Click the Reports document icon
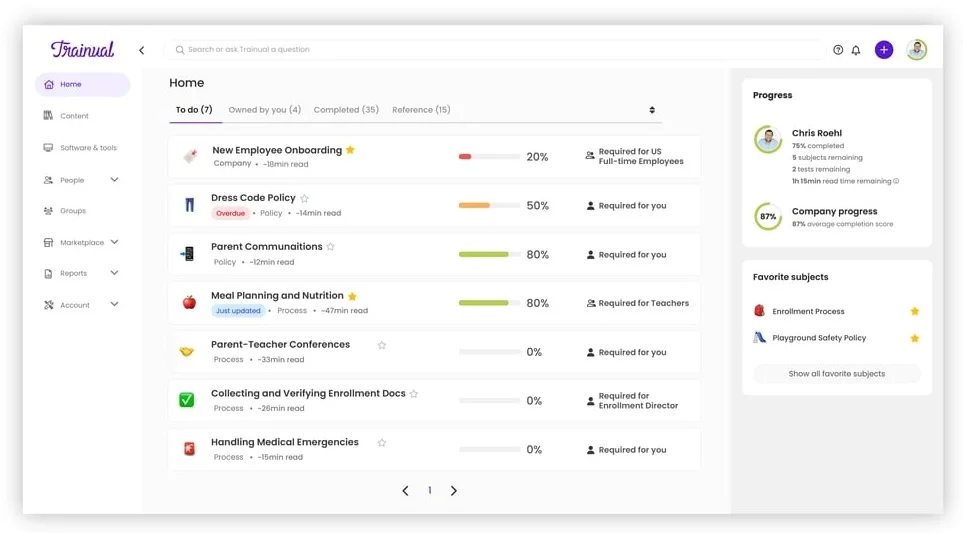Image resolution: width=963 pixels, height=533 pixels. click(48, 273)
